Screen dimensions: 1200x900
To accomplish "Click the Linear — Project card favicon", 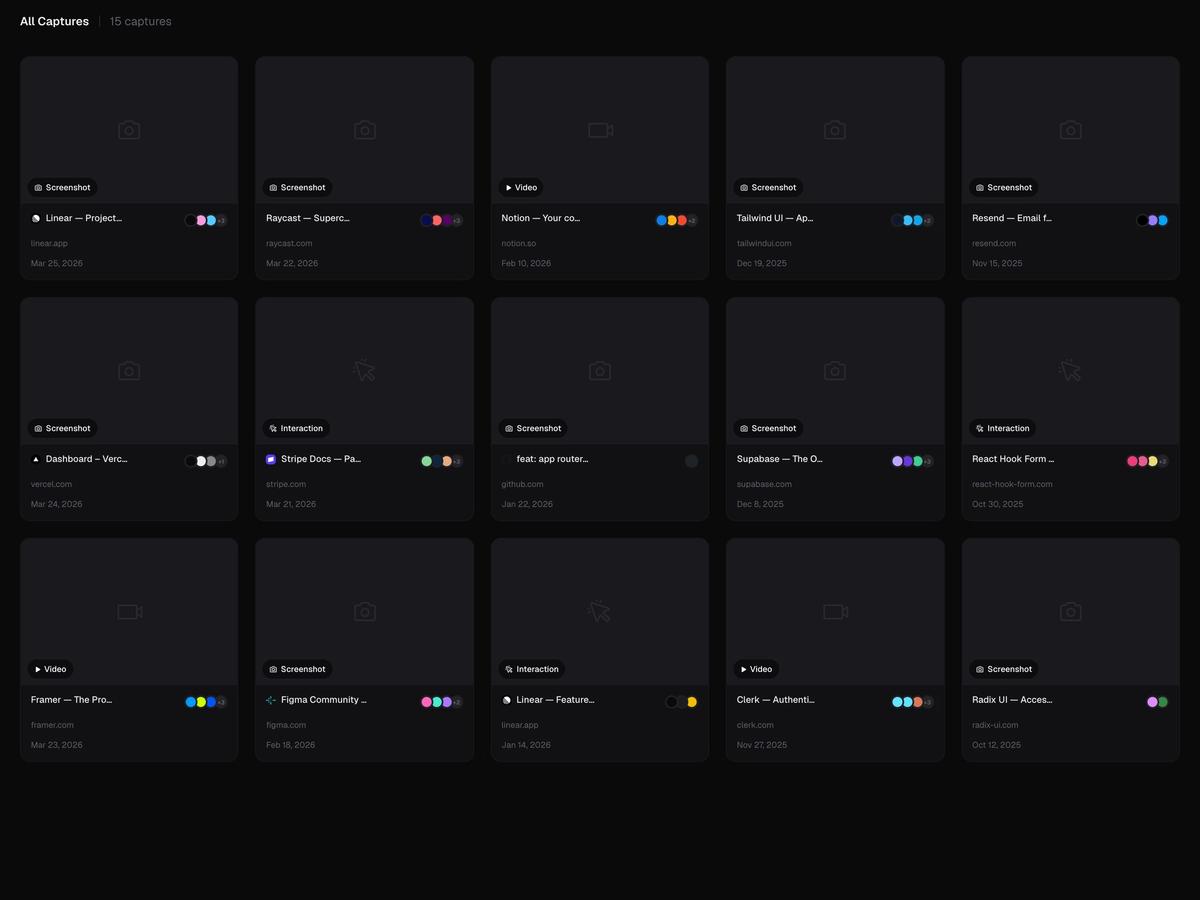I will (36, 218).
